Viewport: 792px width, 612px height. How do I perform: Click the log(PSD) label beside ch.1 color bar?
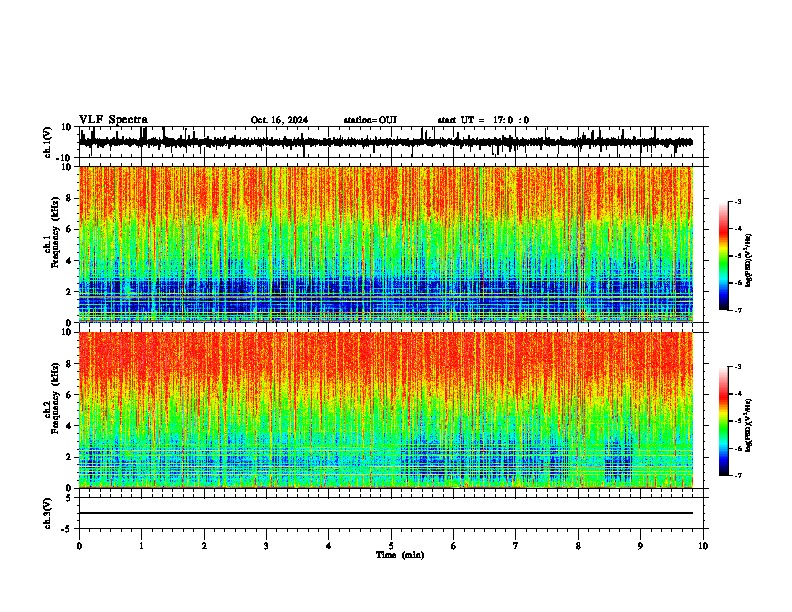click(749, 261)
